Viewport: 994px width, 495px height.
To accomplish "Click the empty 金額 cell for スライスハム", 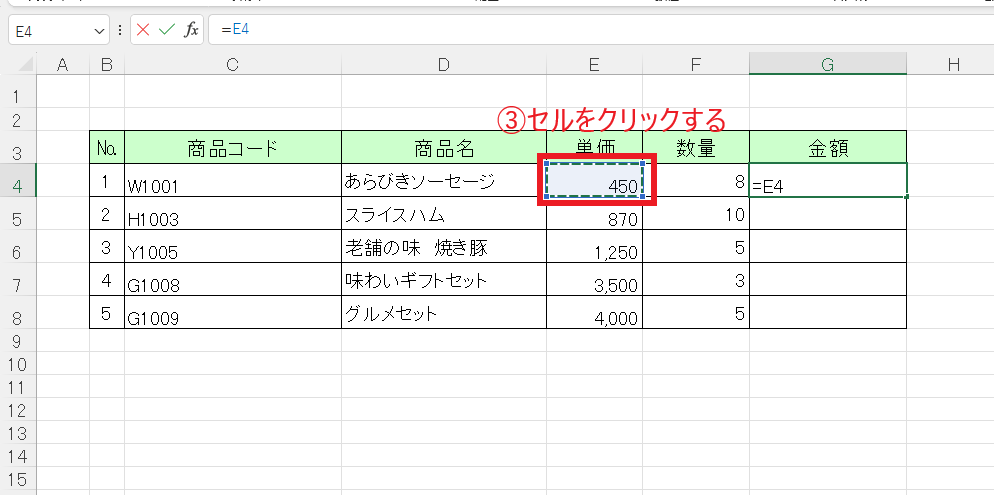I will coord(828,213).
